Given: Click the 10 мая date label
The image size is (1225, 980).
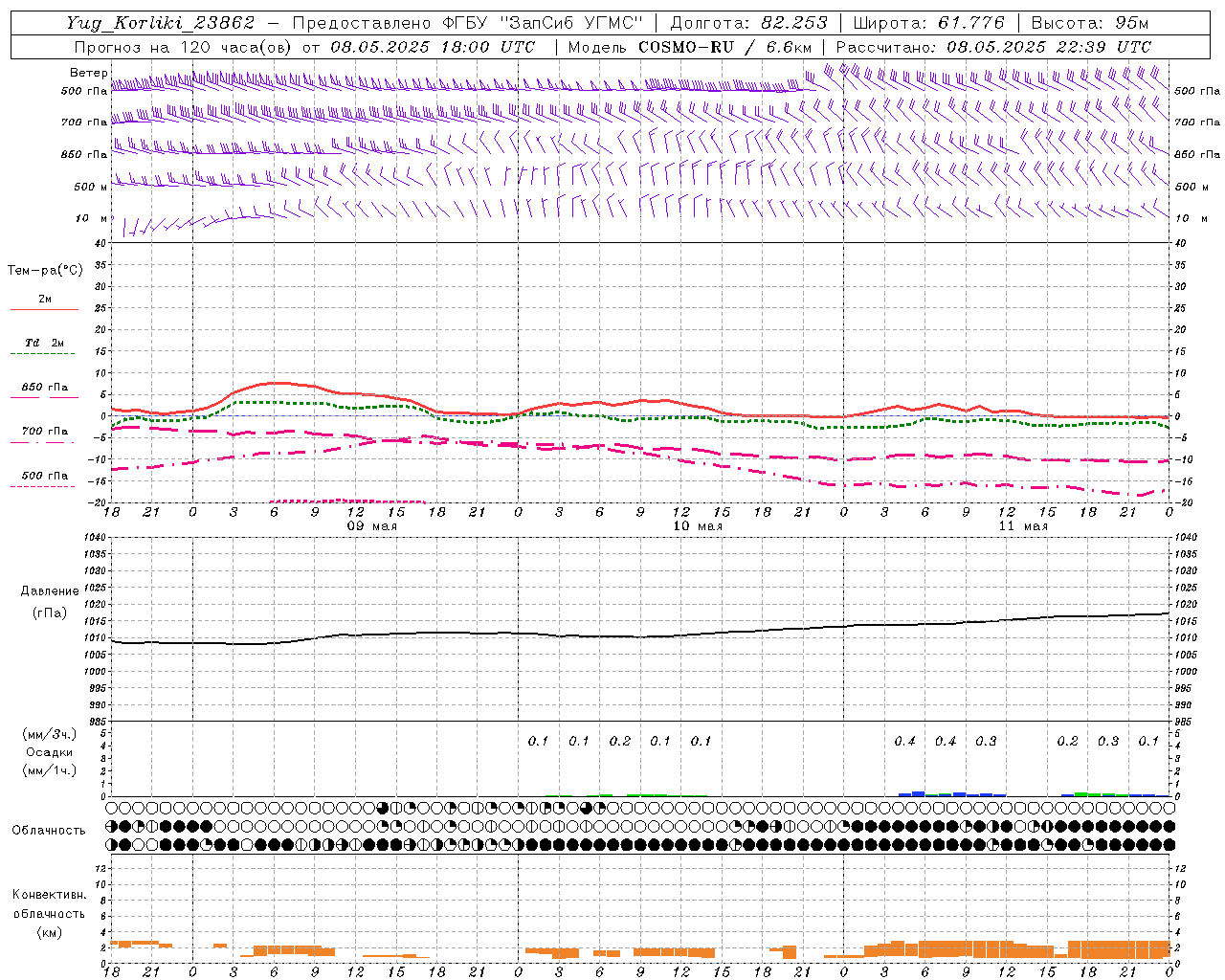Looking at the screenshot, I should [x=698, y=526].
